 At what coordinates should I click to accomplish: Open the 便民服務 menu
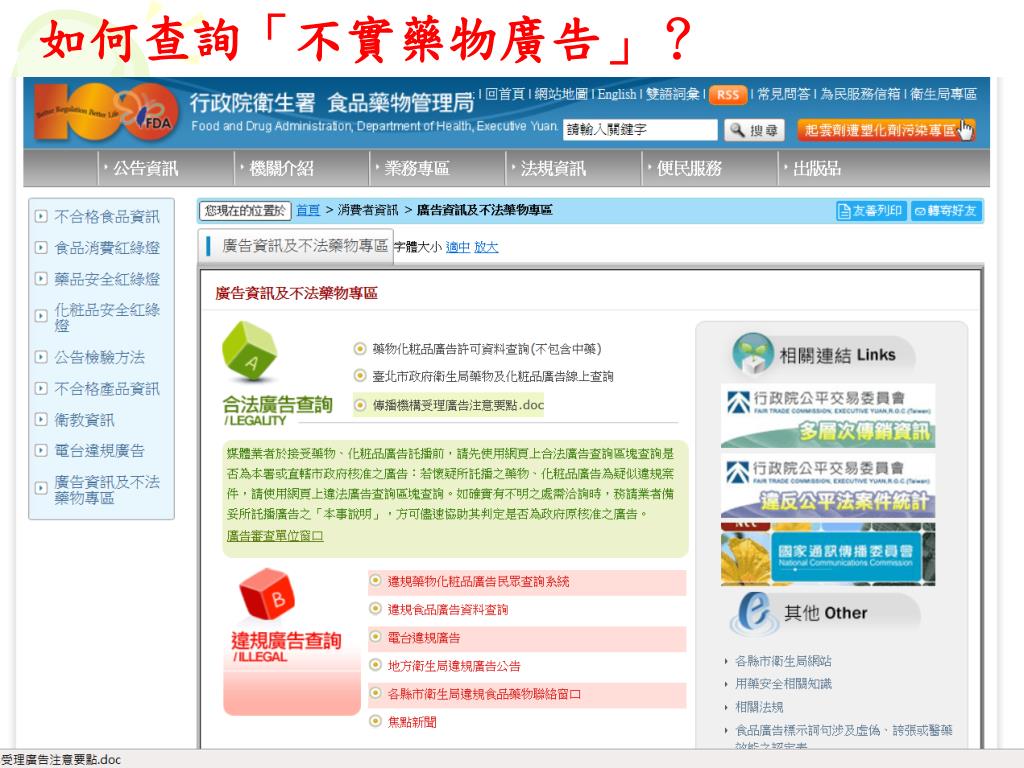(x=688, y=169)
